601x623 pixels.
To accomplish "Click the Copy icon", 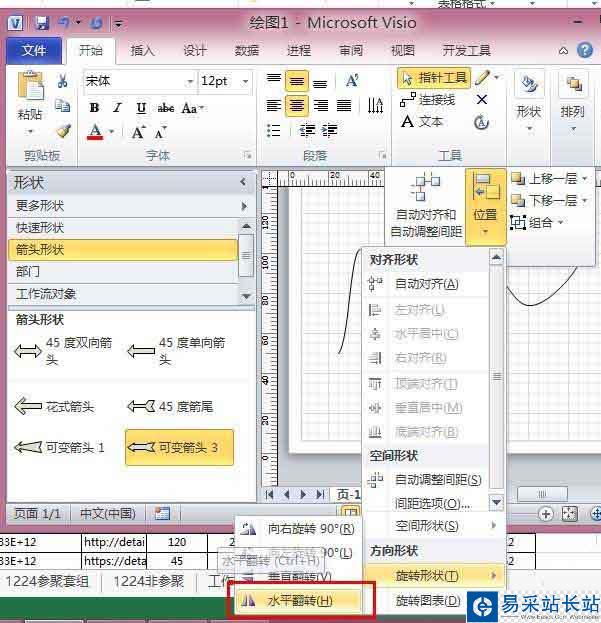I will click(62, 105).
